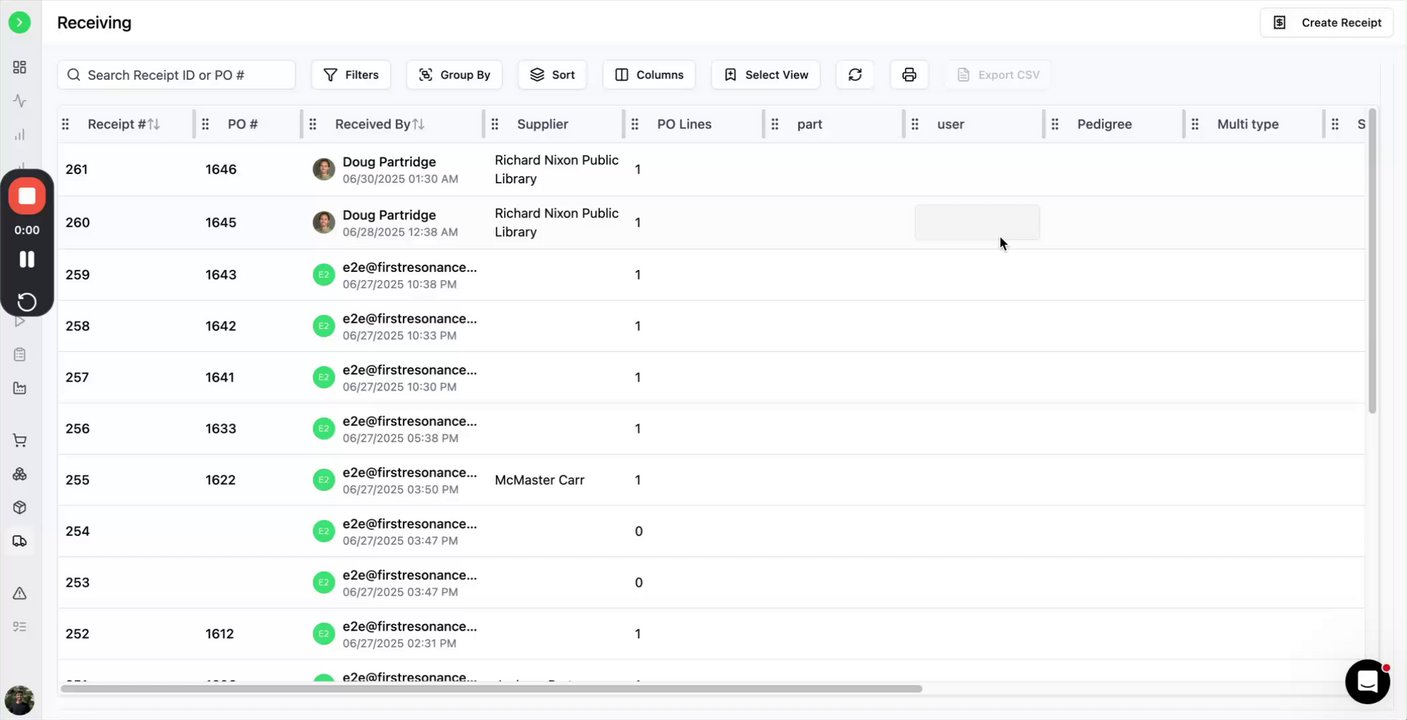Open the Columns chooser
The width and height of the screenshot is (1407, 720).
point(649,75)
